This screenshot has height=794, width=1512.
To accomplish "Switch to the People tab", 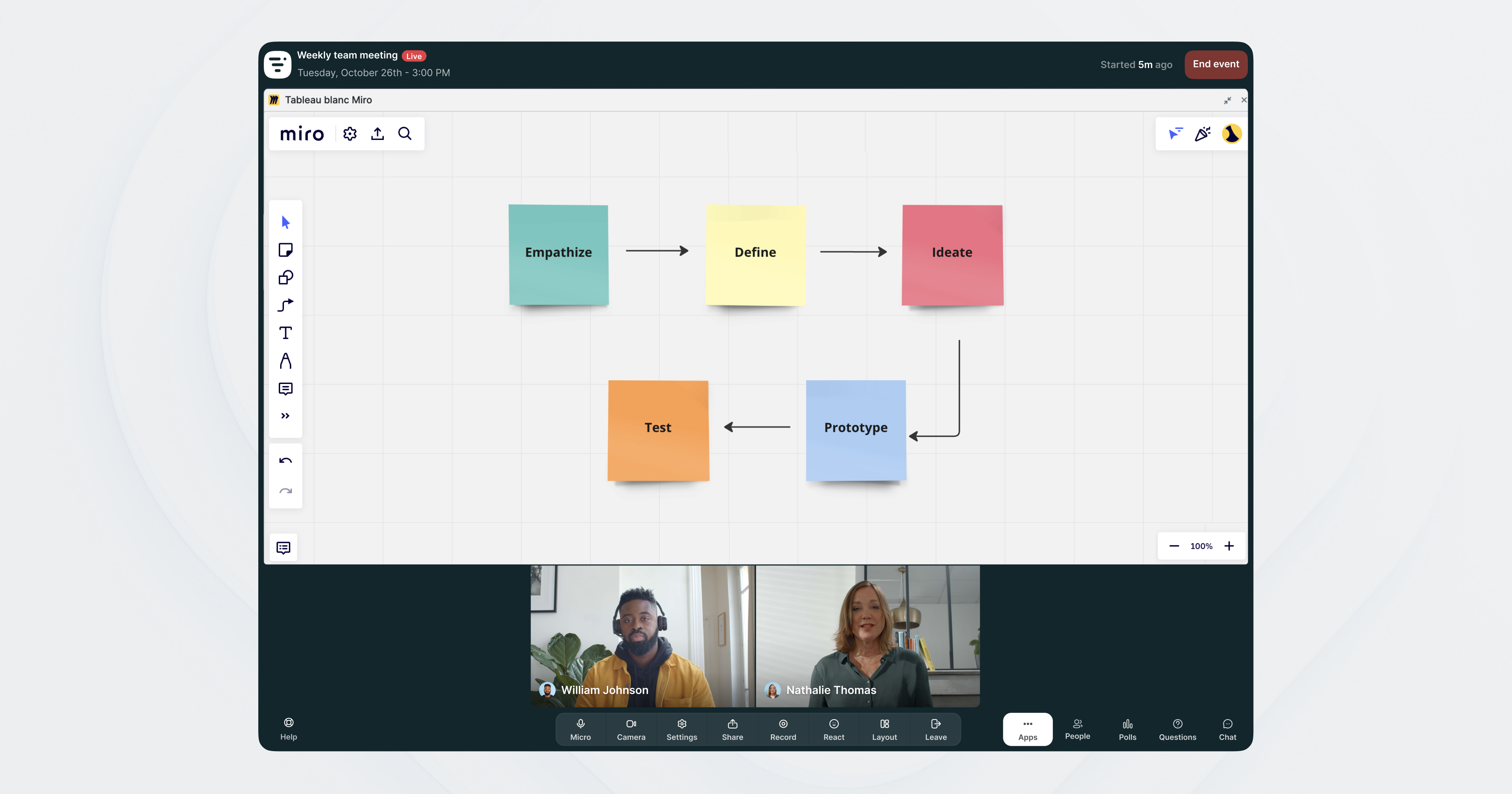I will coord(1078,729).
